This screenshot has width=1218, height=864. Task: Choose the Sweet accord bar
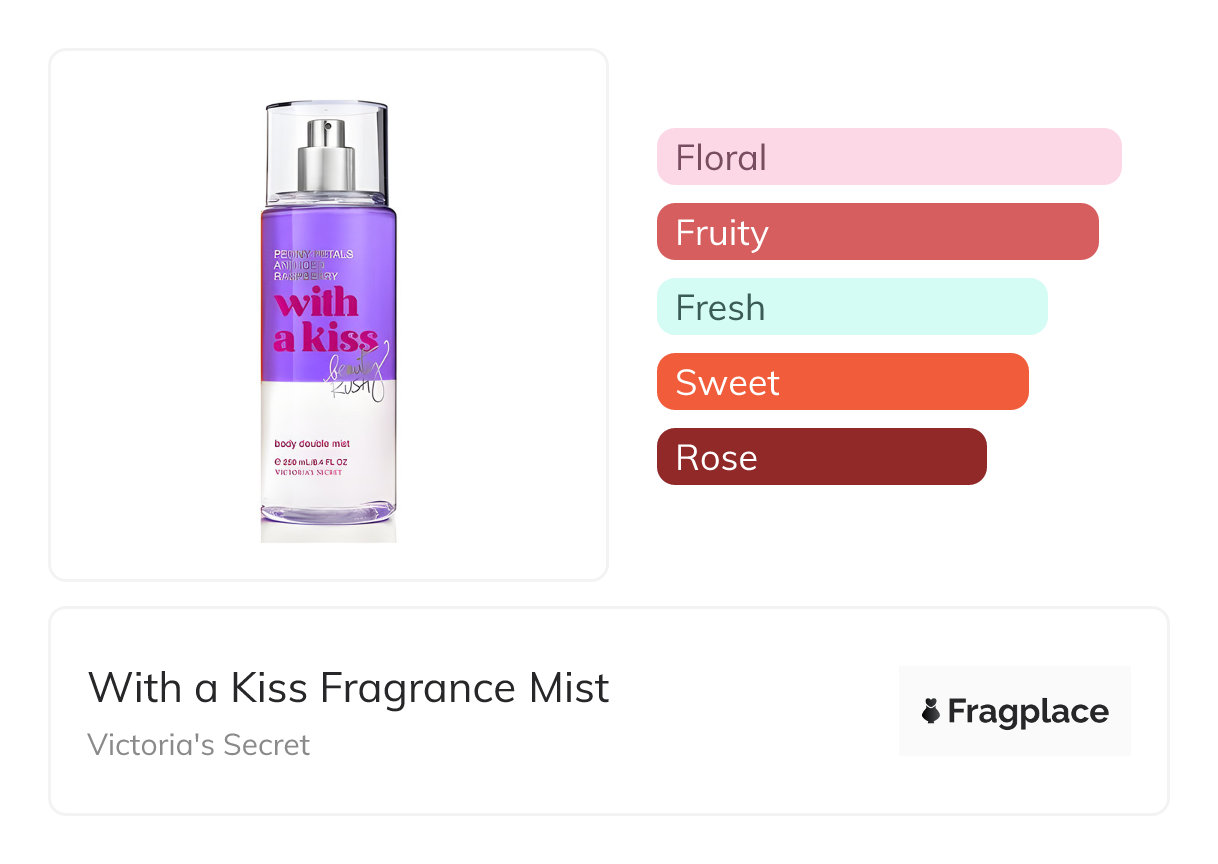[842, 382]
